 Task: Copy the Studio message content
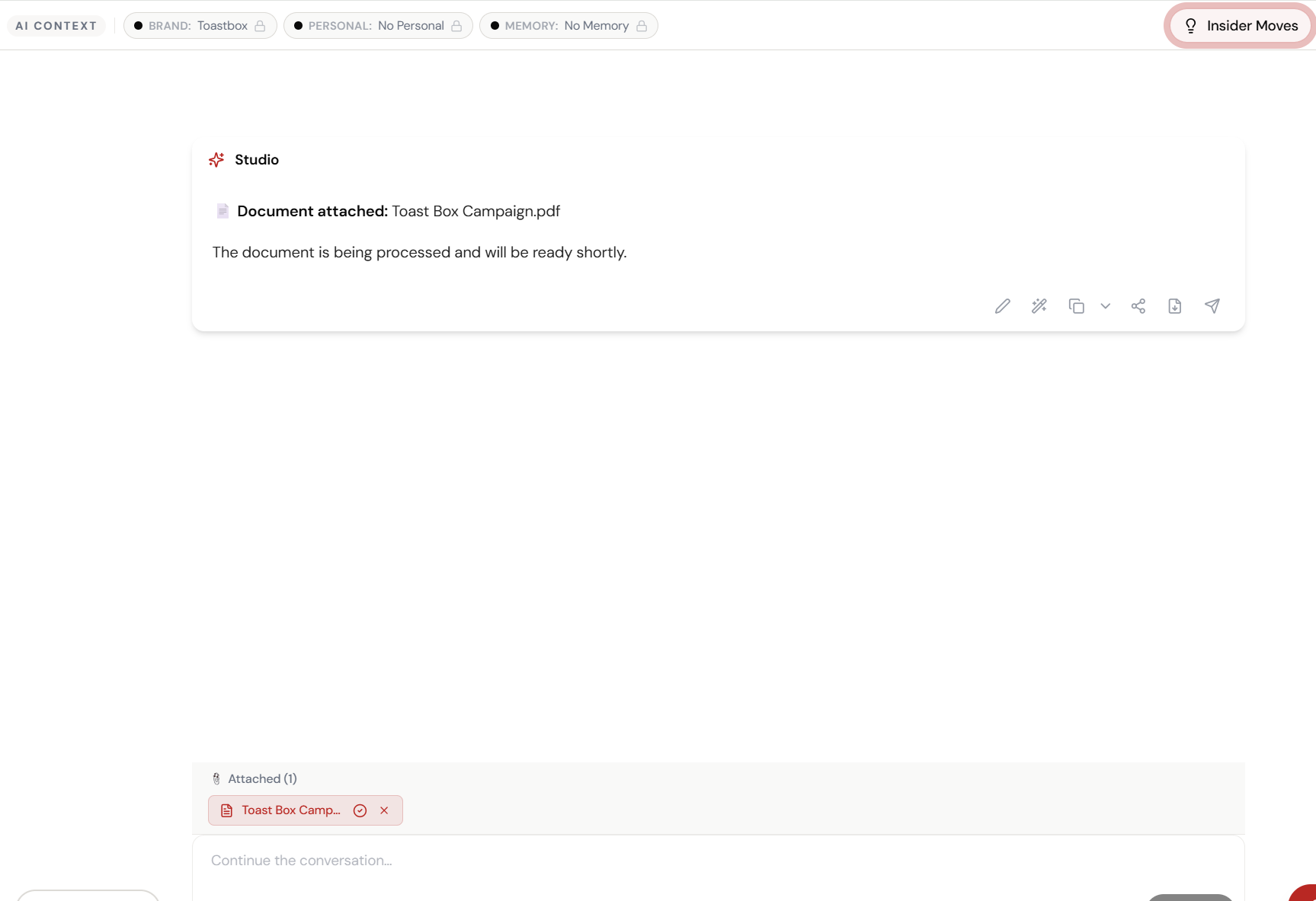[1077, 305]
